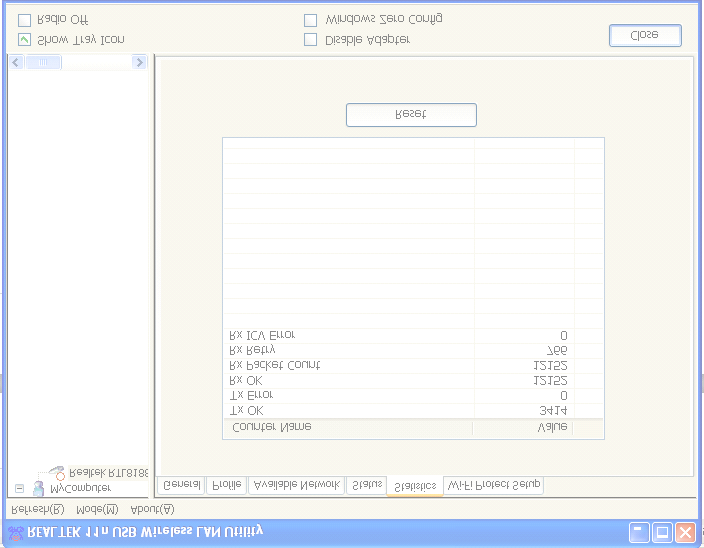This screenshot has height=548, width=704.
Task: Tick the Disable Adapter checkbox
Action: click(x=310, y=40)
